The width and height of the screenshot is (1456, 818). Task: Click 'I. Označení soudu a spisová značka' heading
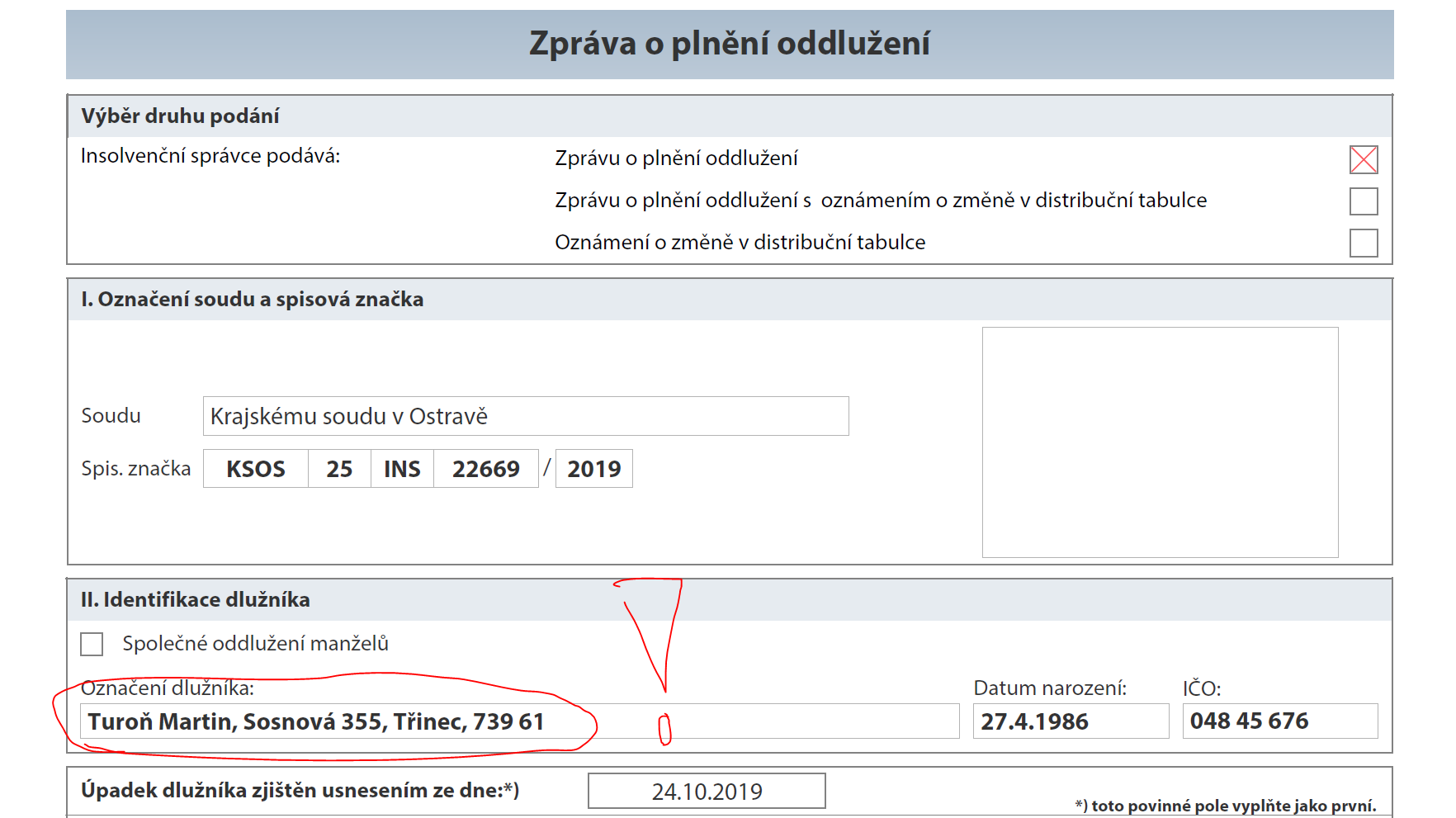[x=252, y=300]
